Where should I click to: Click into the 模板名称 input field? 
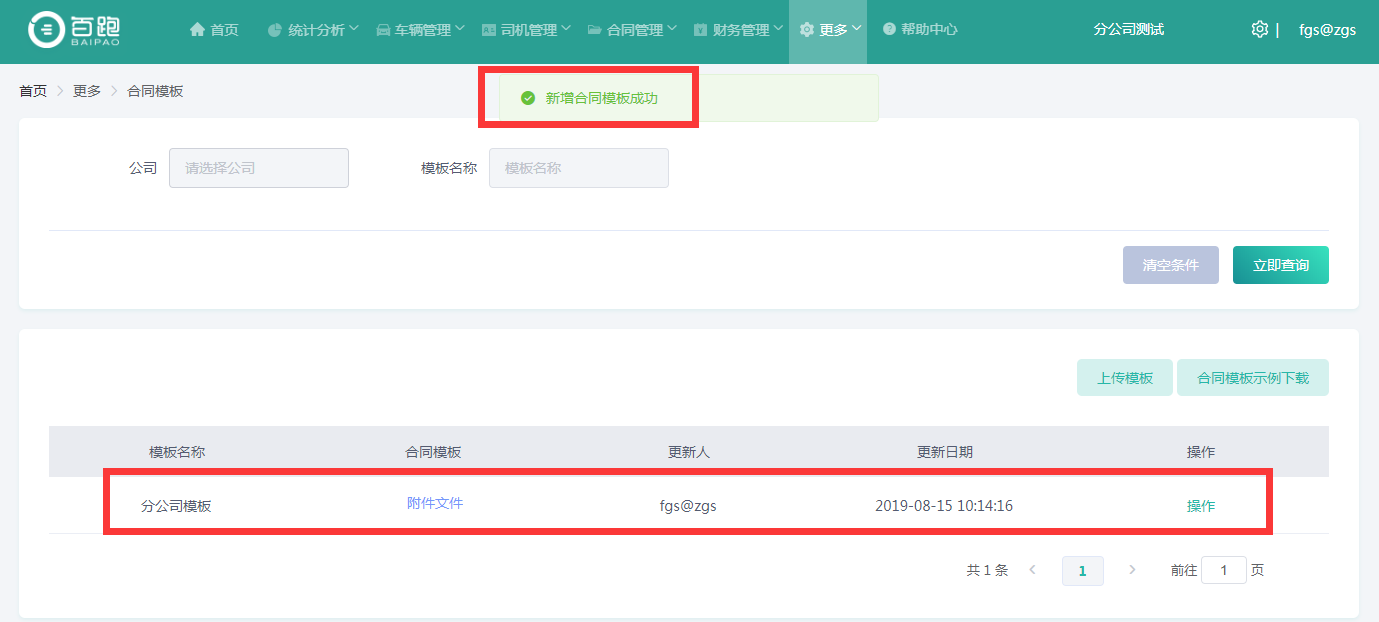[578, 168]
